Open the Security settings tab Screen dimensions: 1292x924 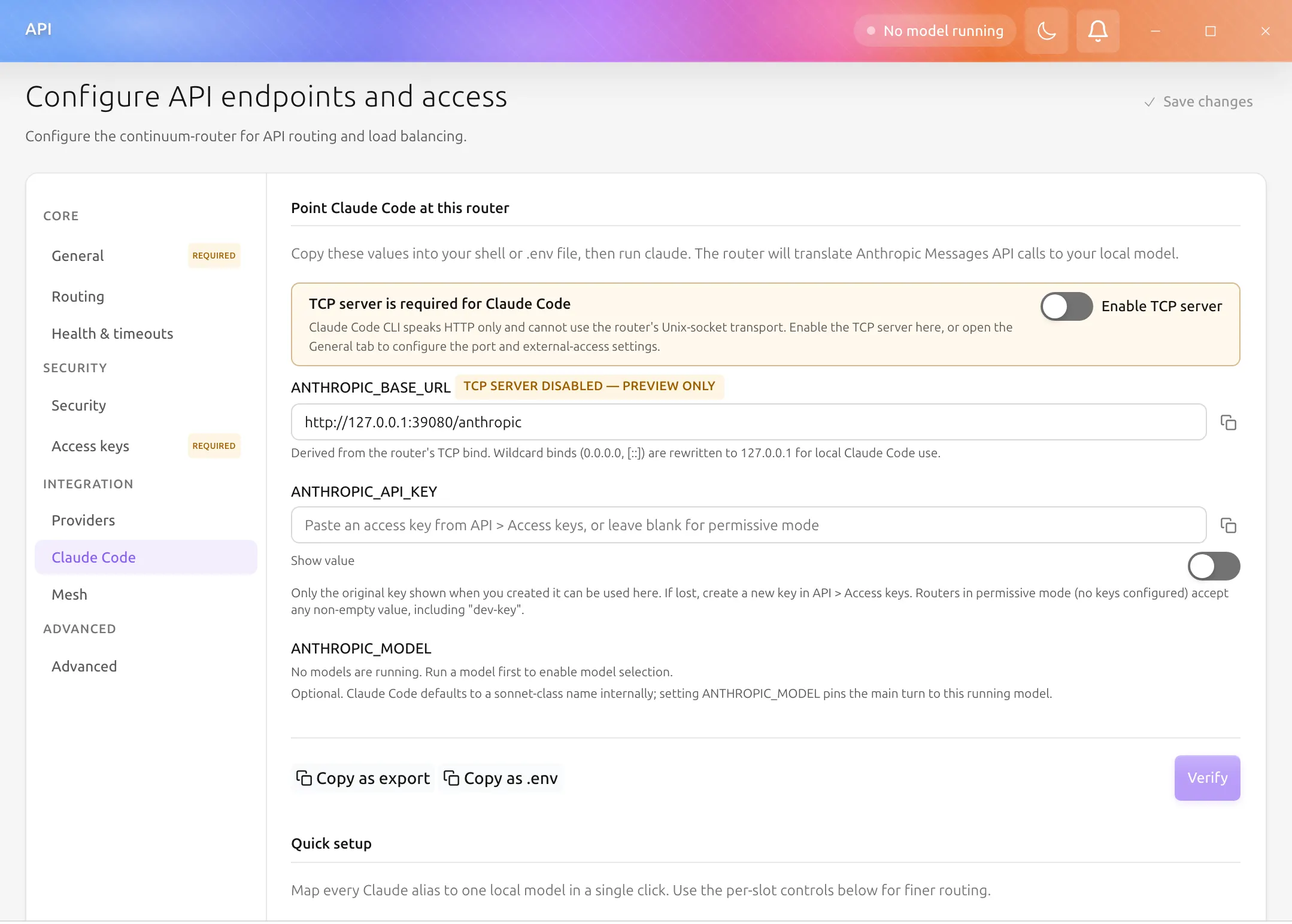point(146,406)
